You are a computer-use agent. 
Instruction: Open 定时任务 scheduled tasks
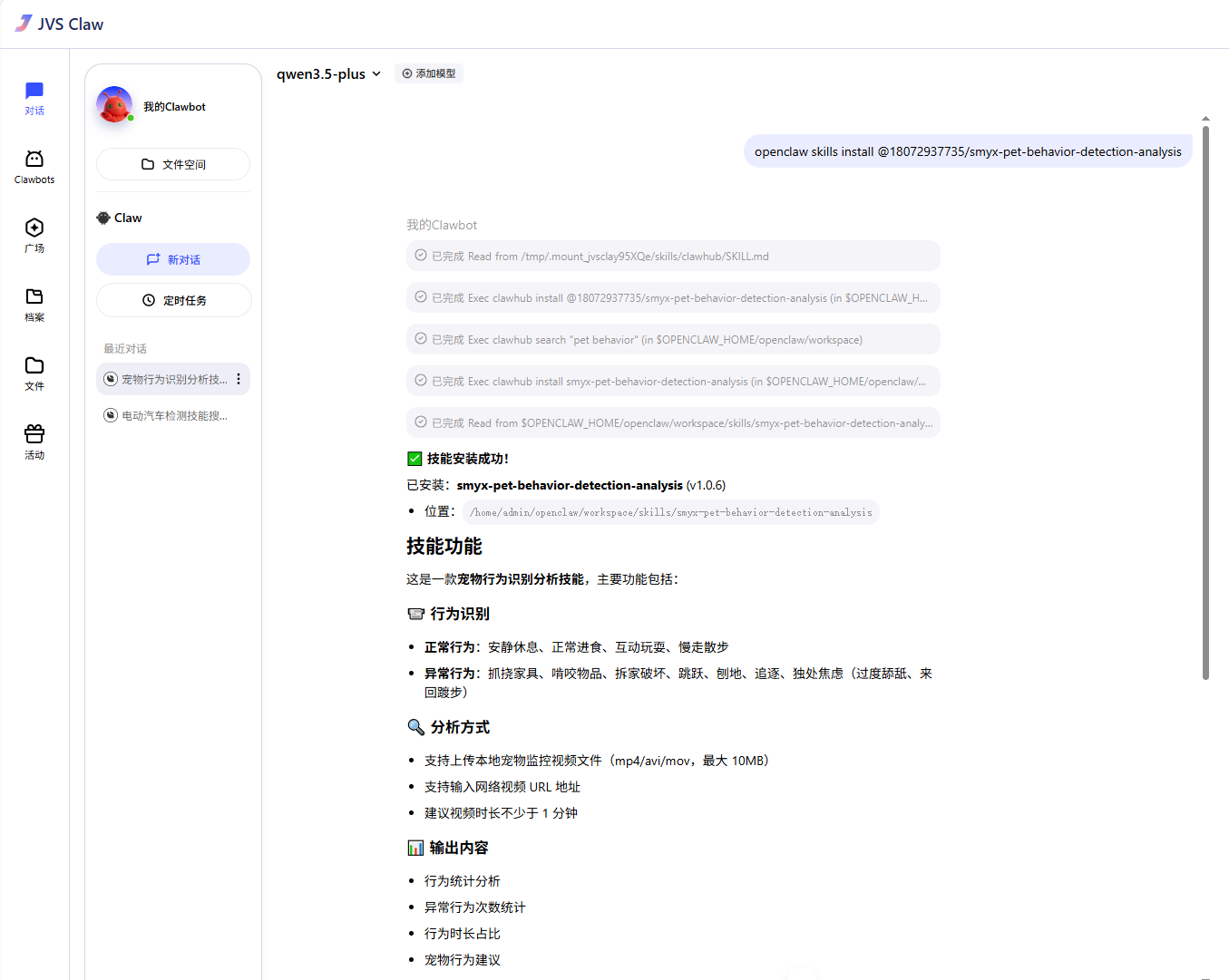(173, 300)
